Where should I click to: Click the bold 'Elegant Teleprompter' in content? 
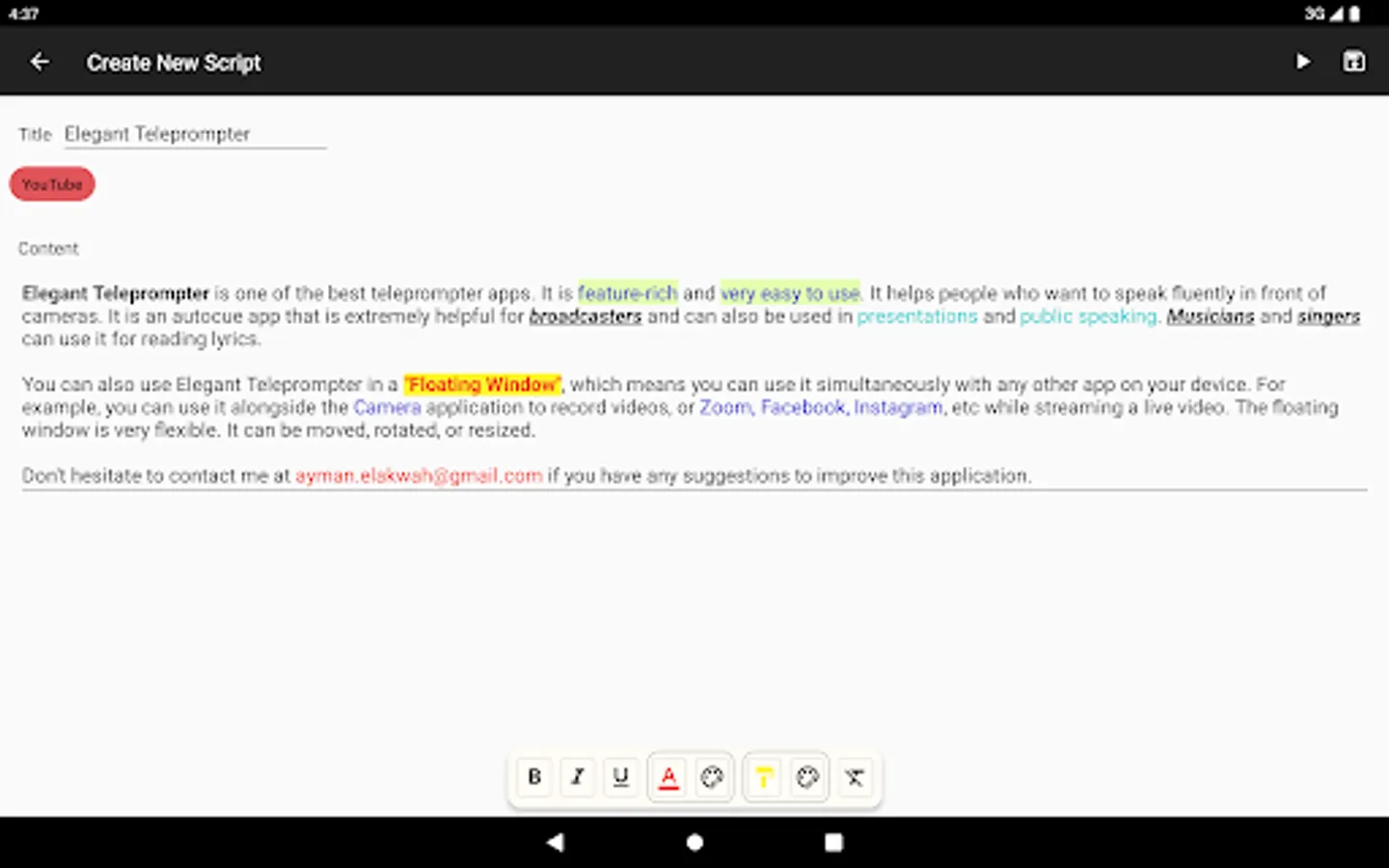[x=116, y=292]
